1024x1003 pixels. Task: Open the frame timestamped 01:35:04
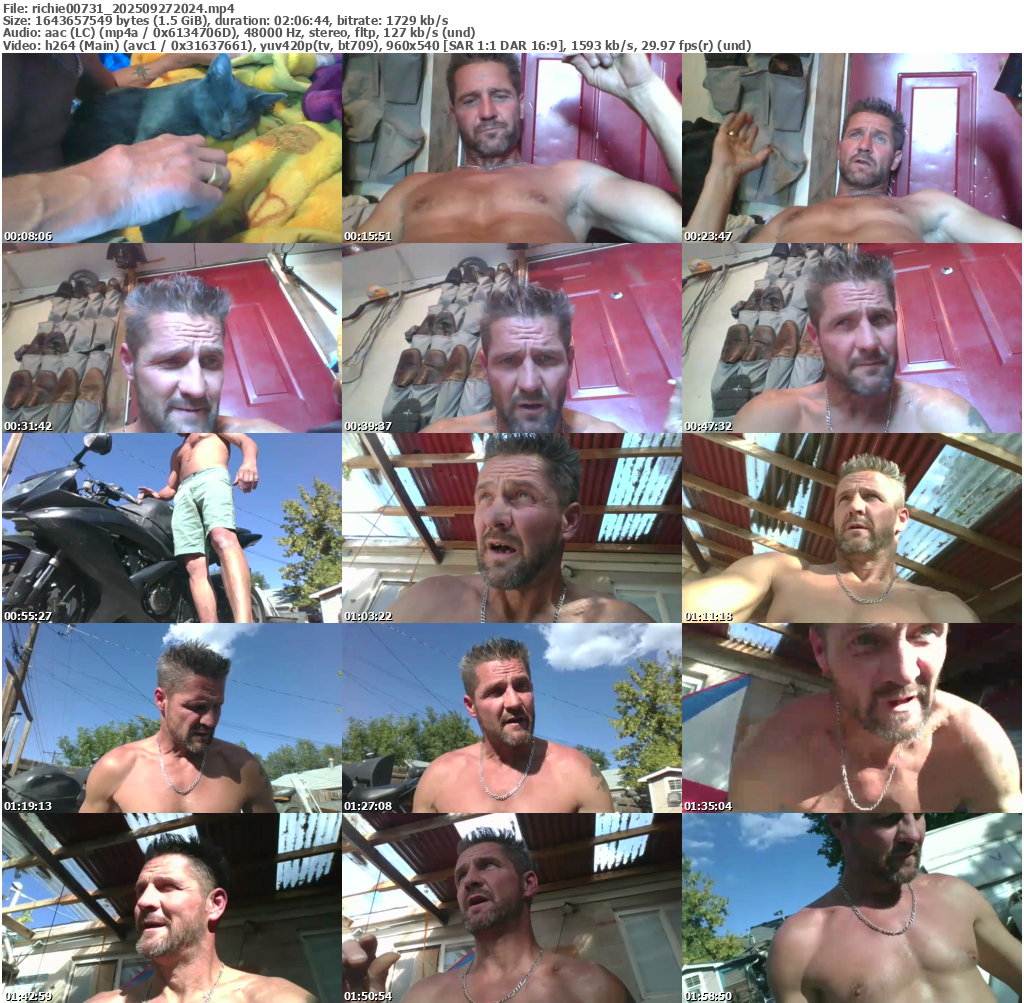click(852, 718)
